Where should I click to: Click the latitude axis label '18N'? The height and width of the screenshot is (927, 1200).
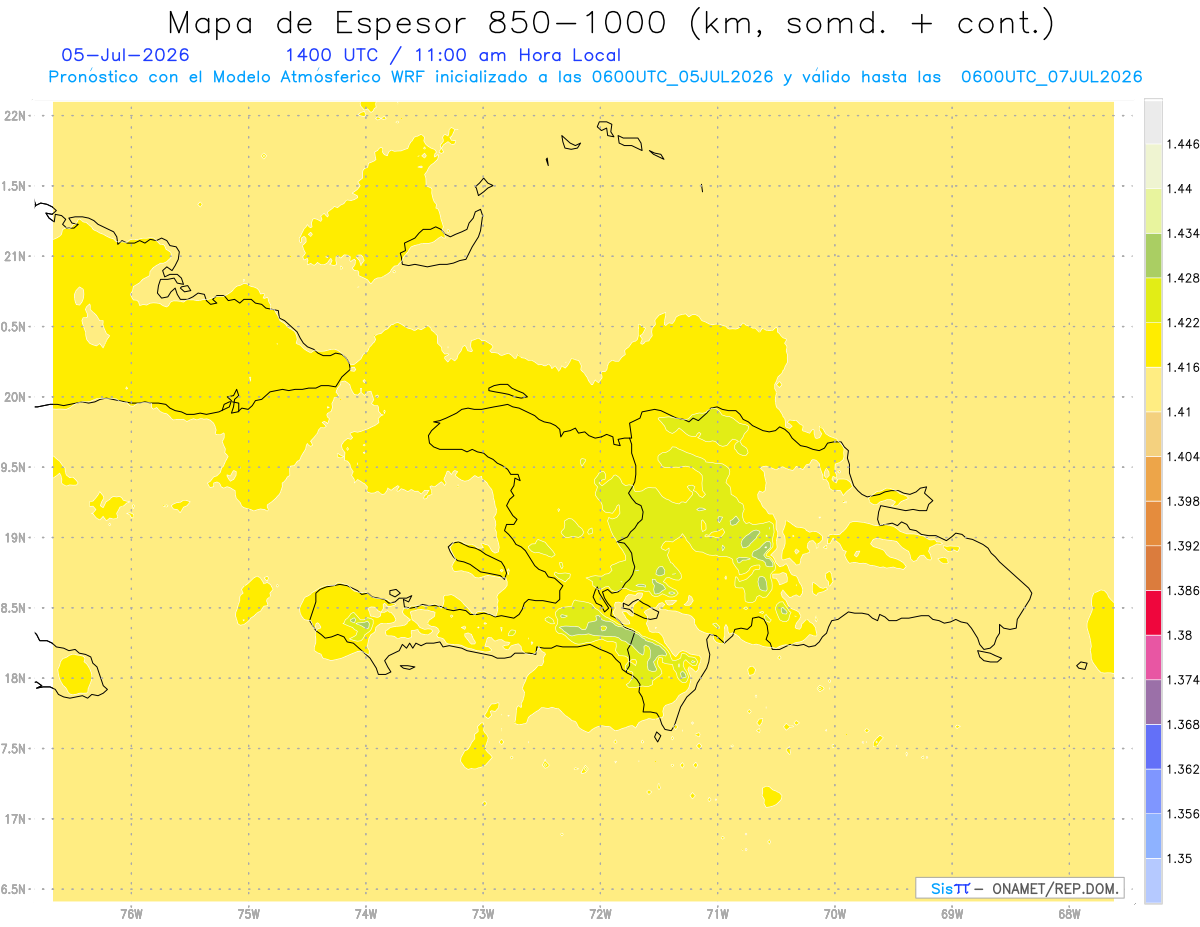pos(16,679)
